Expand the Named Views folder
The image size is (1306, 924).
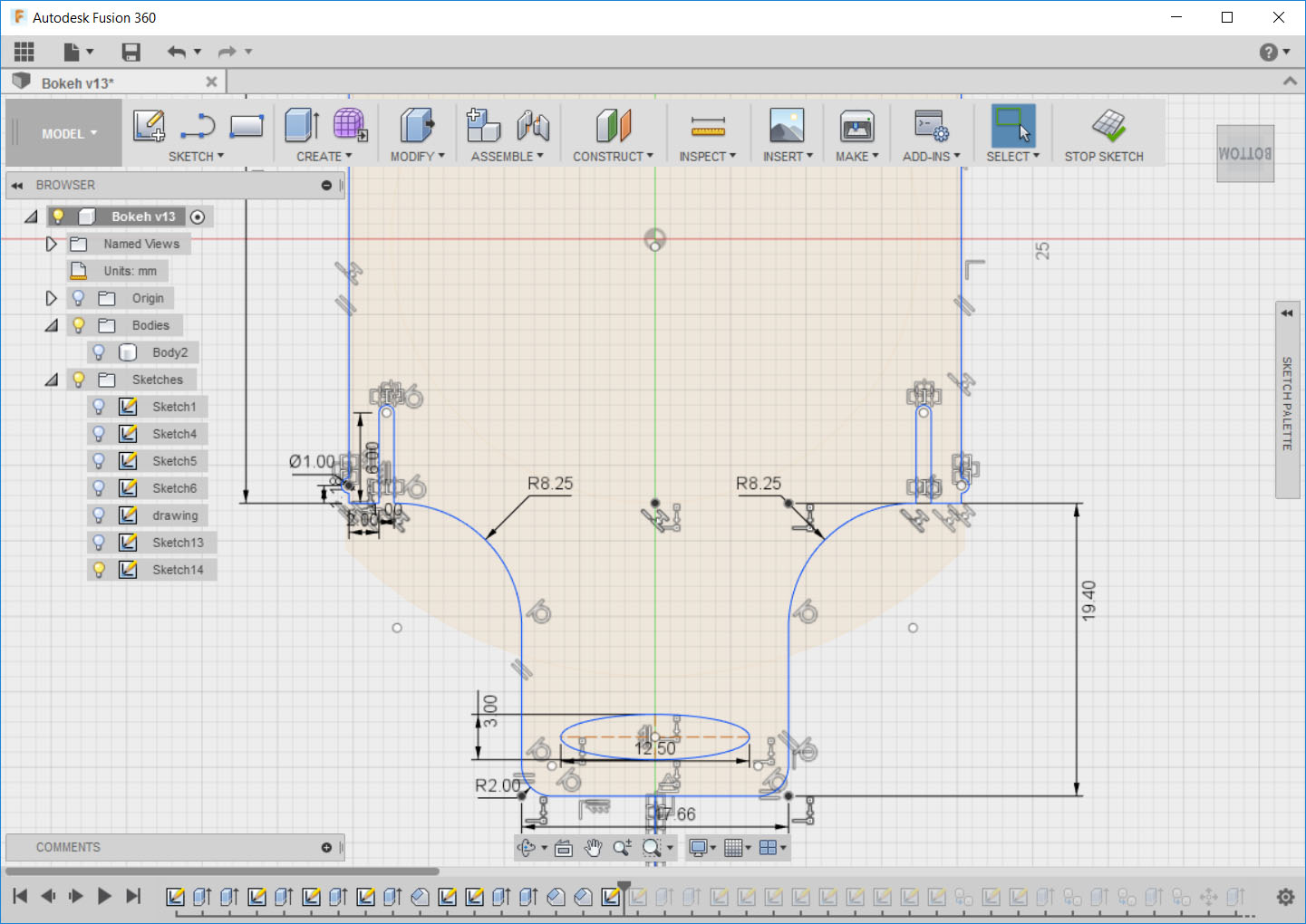51,244
